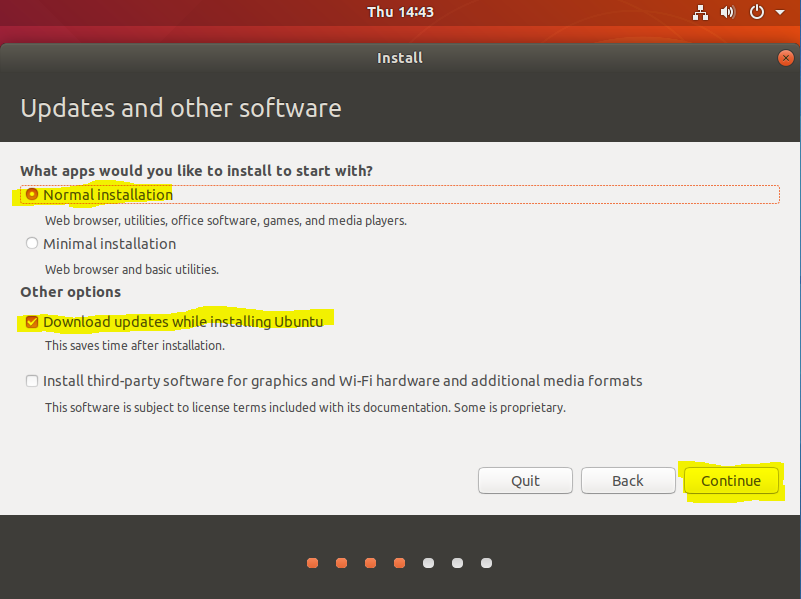Open the power icon in top bar
The width and height of the screenshot is (801, 599).
757,12
